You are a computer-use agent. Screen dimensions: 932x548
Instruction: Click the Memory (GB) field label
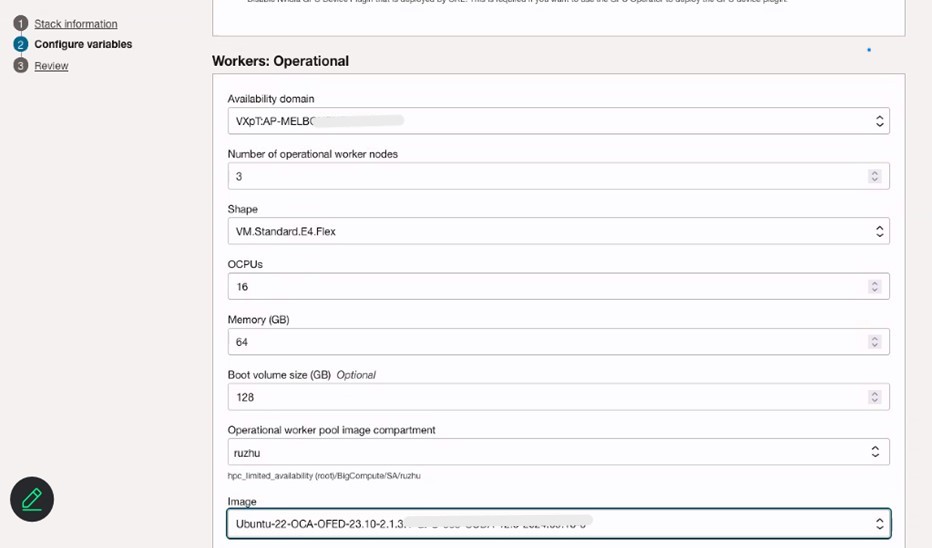[x=259, y=320]
